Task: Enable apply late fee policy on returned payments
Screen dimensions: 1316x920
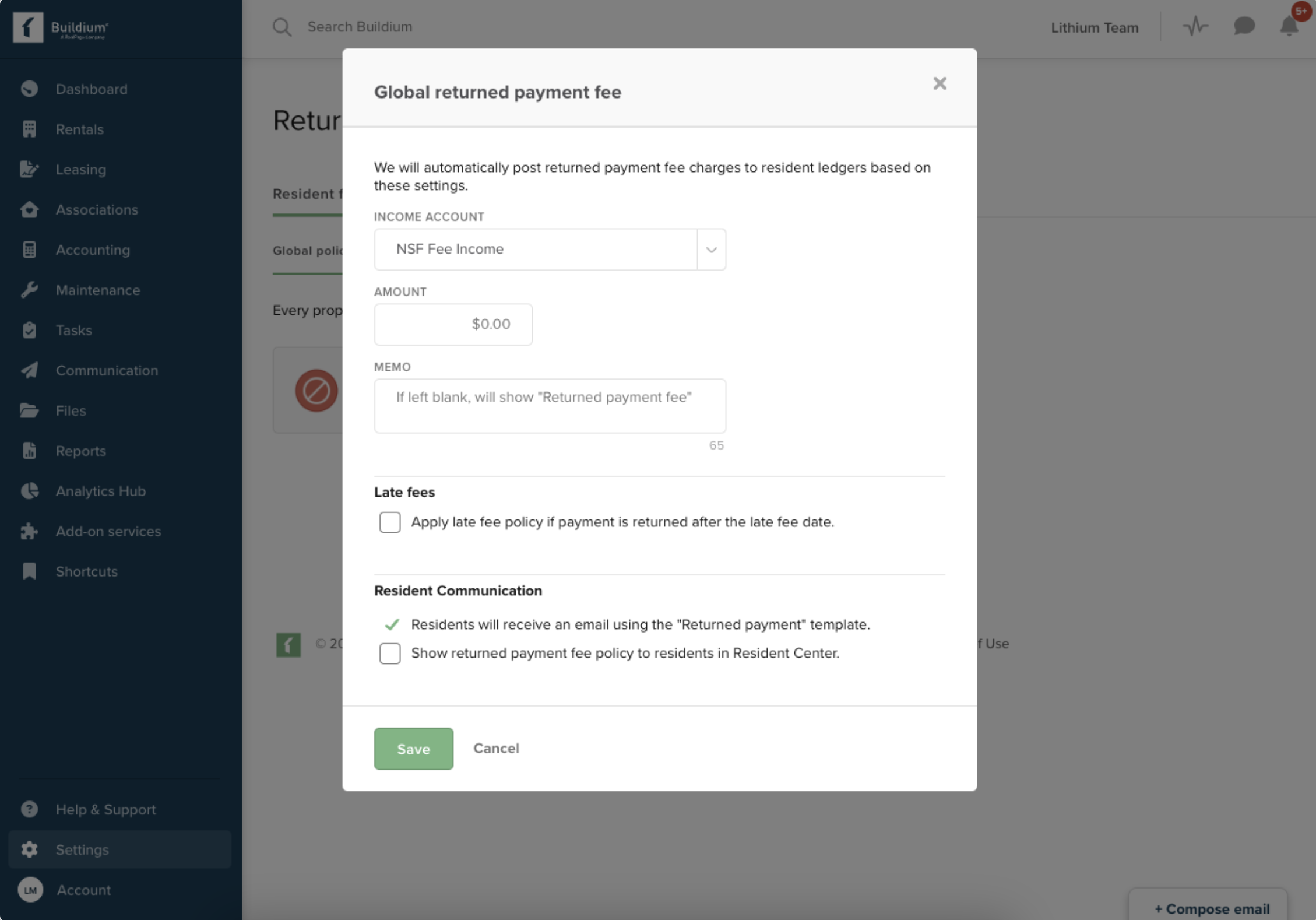Action: (390, 522)
